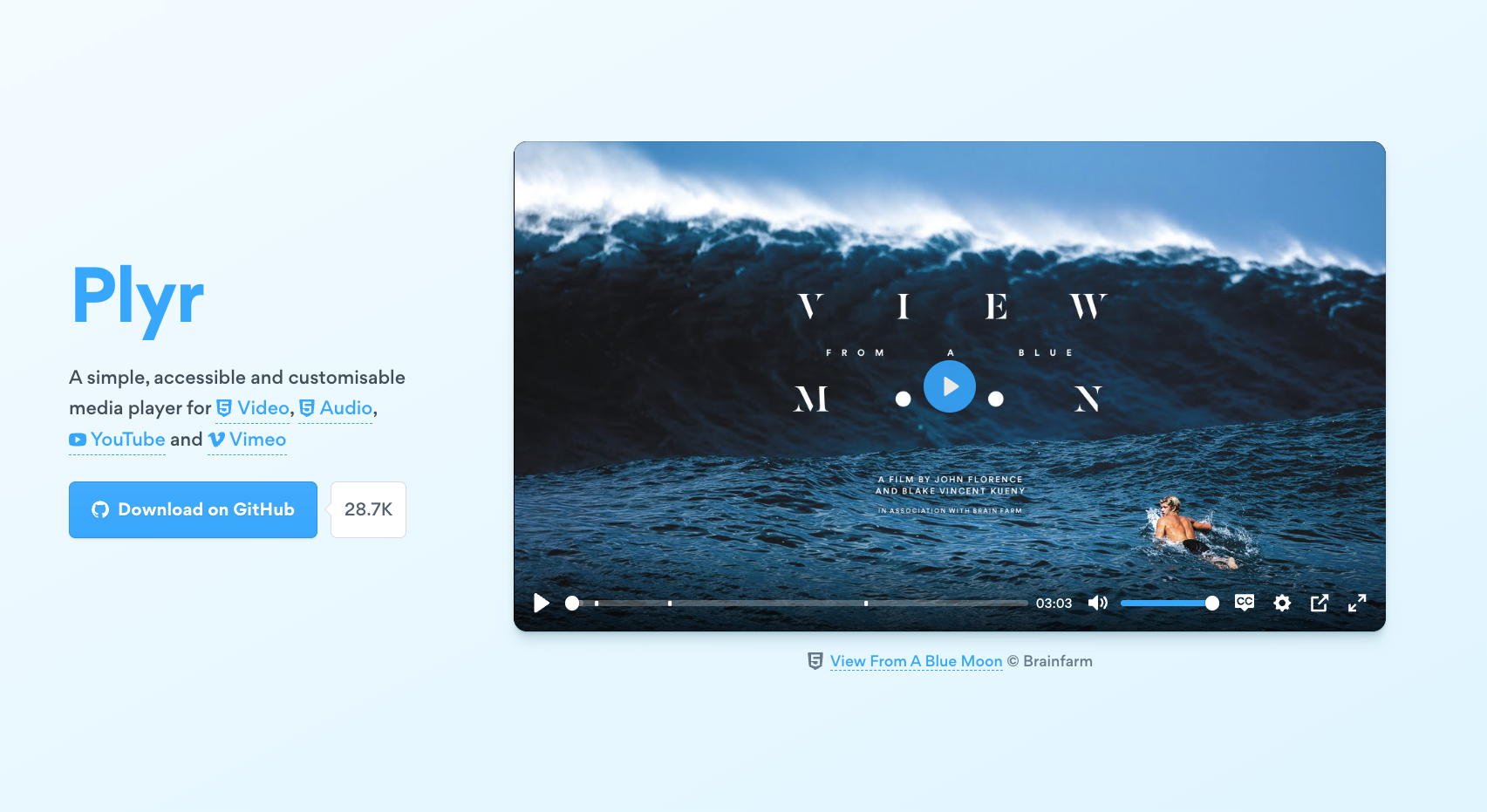Screen dimensions: 1487x812
Task: Click the seek bar thumb at start
Action: [572, 603]
